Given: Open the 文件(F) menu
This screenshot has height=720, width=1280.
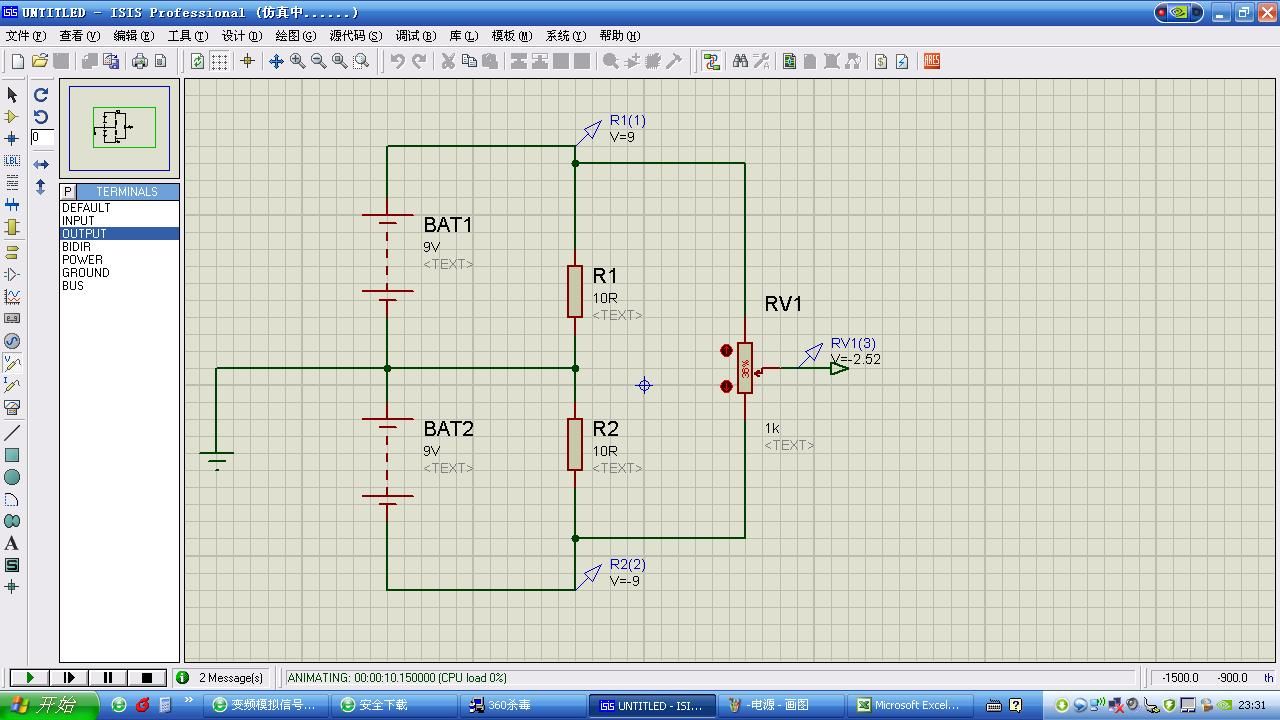Looking at the screenshot, I should [25, 35].
